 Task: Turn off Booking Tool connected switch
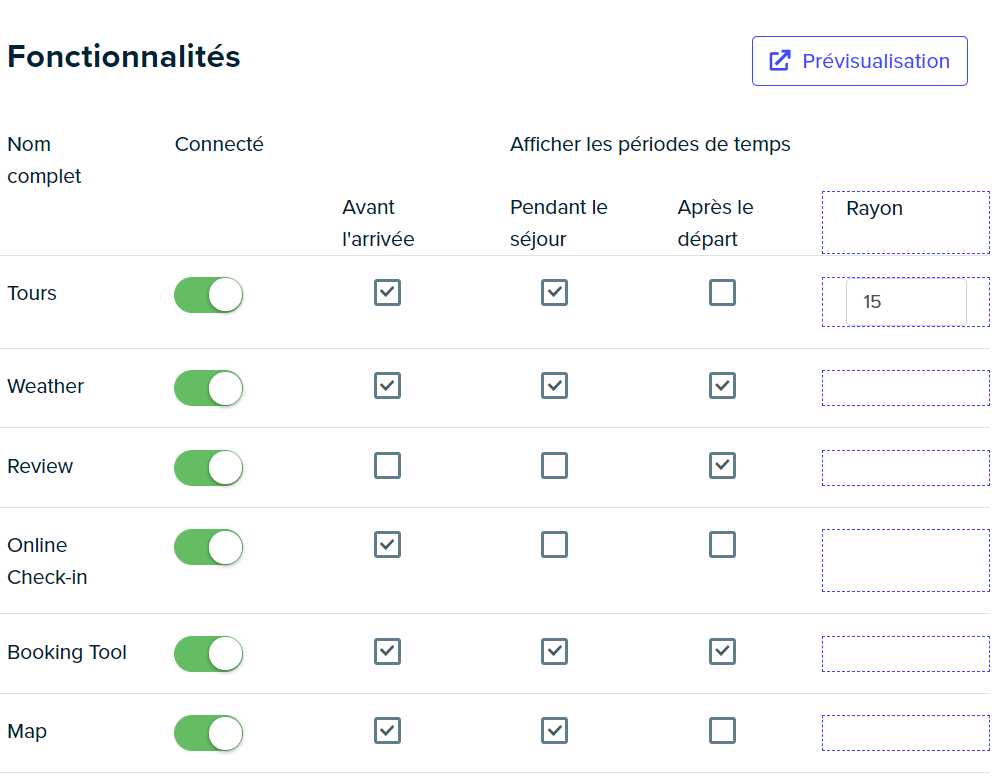coord(209,653)
